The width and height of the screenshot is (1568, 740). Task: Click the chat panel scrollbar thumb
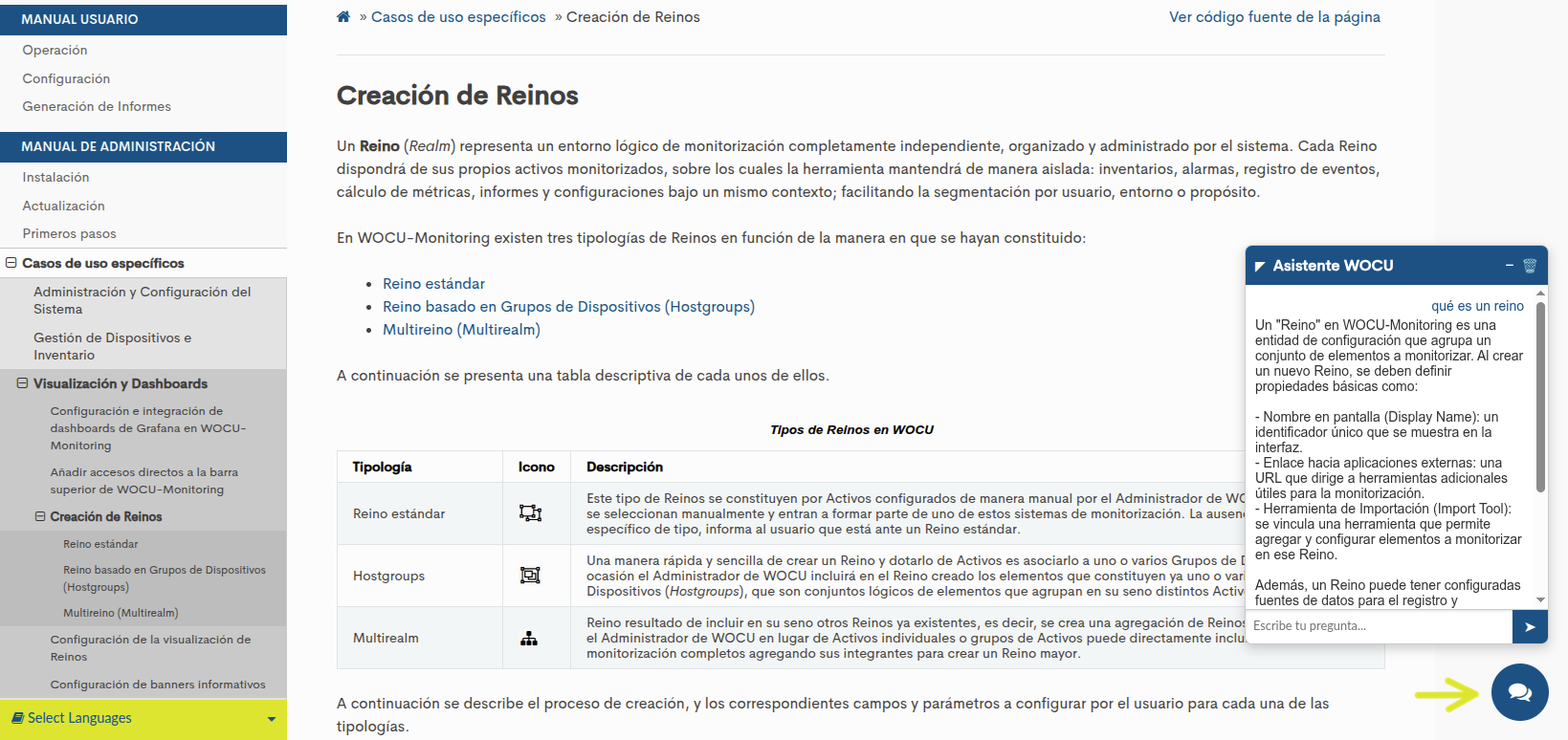(1540, 397)
